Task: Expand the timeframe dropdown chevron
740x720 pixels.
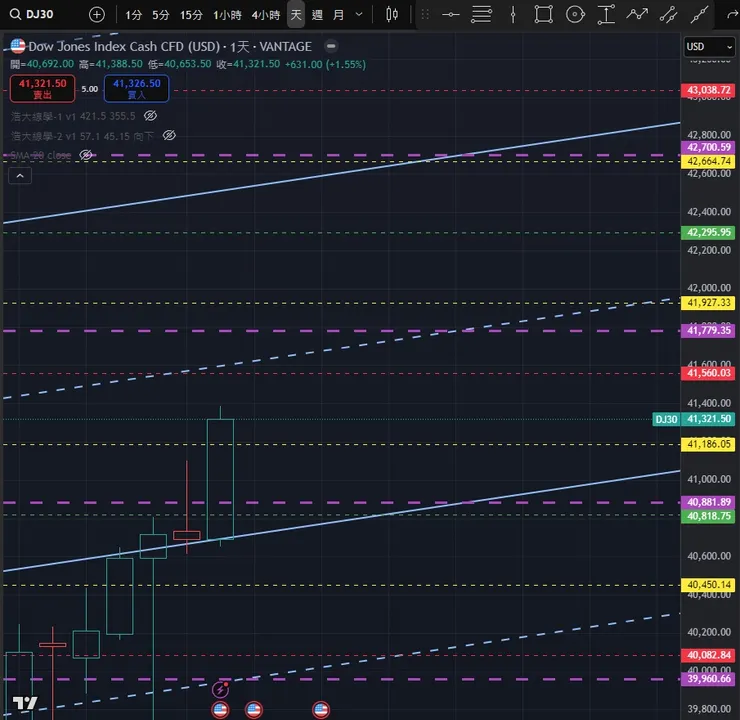Action: tap(359, 15)
